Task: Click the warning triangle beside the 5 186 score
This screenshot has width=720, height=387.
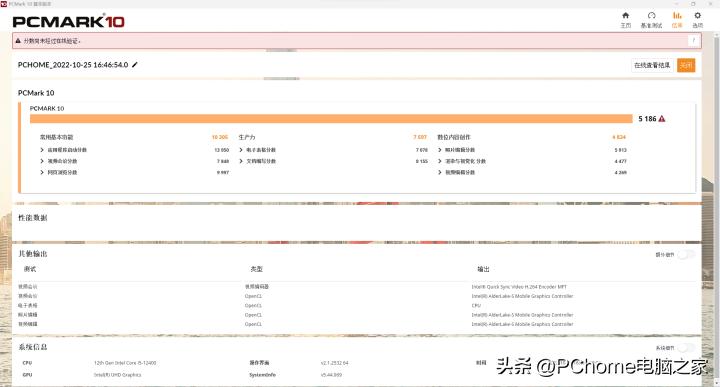Action: pos(662,119)
